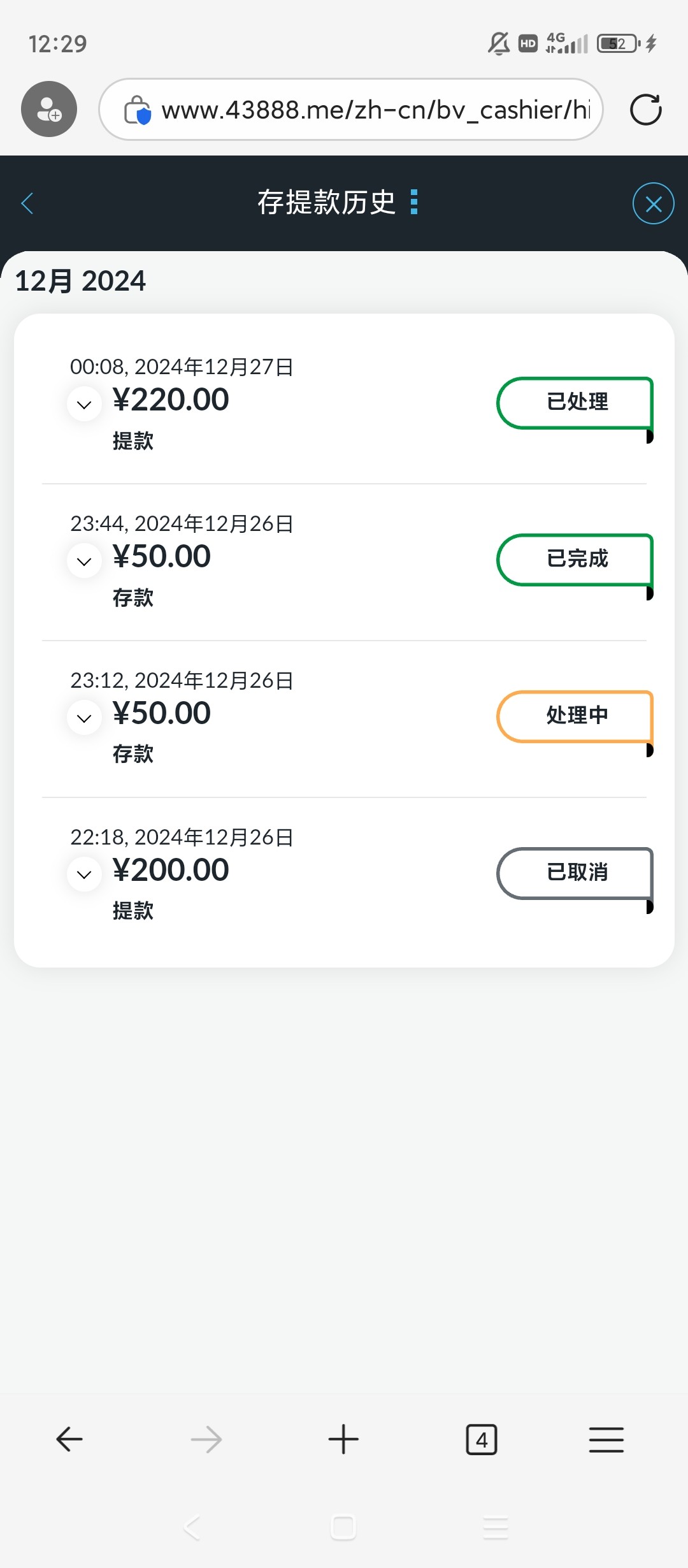Viewport: 688px width, 1568px height.
Task: Tap the 已处理 status badge
Action: tap(575, 403)
